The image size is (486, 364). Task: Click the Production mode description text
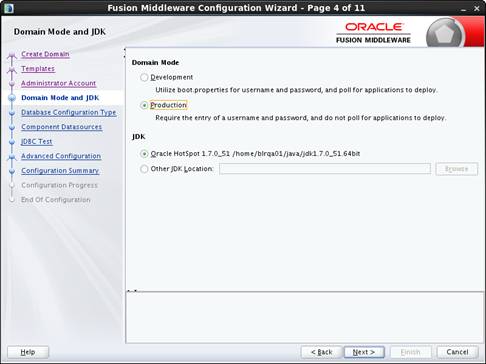tap(301, 118)
